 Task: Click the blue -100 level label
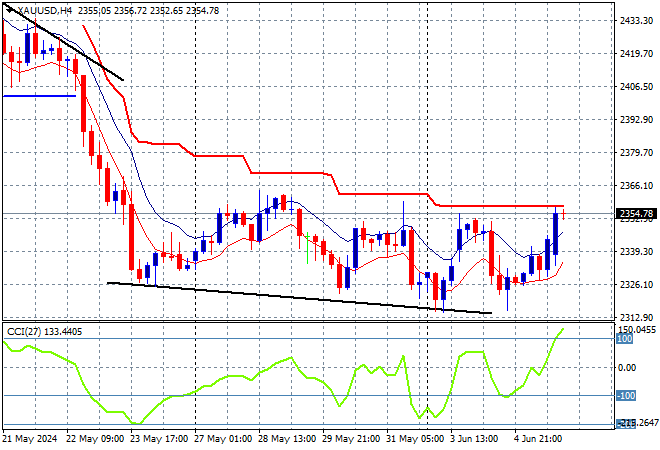(625, 396)
